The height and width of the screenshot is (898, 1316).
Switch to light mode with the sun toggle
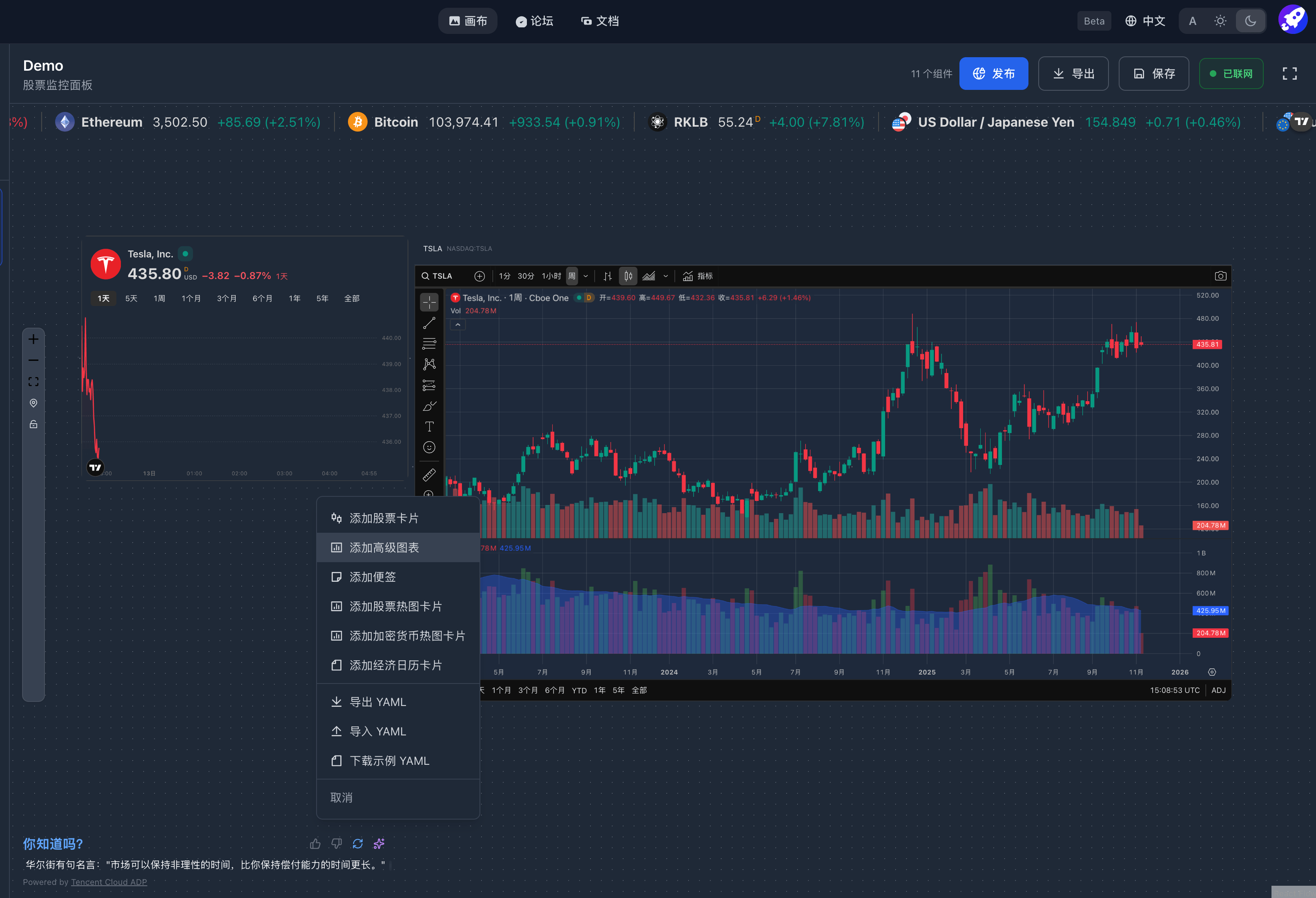(x=1220, y=21)
